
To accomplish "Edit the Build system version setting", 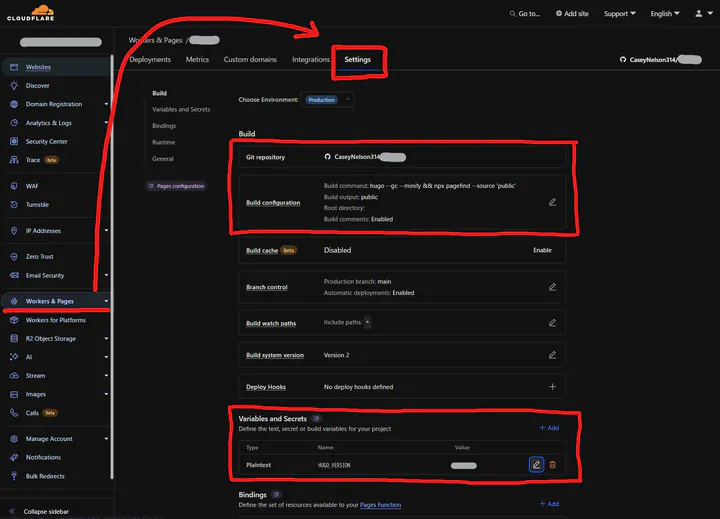I will tap(552, 355).
